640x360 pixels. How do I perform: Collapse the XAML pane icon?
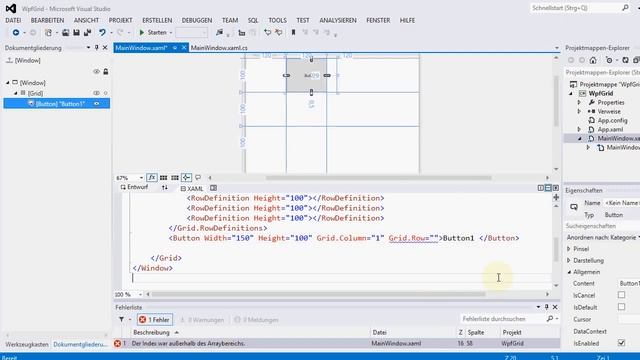[556, 188]
